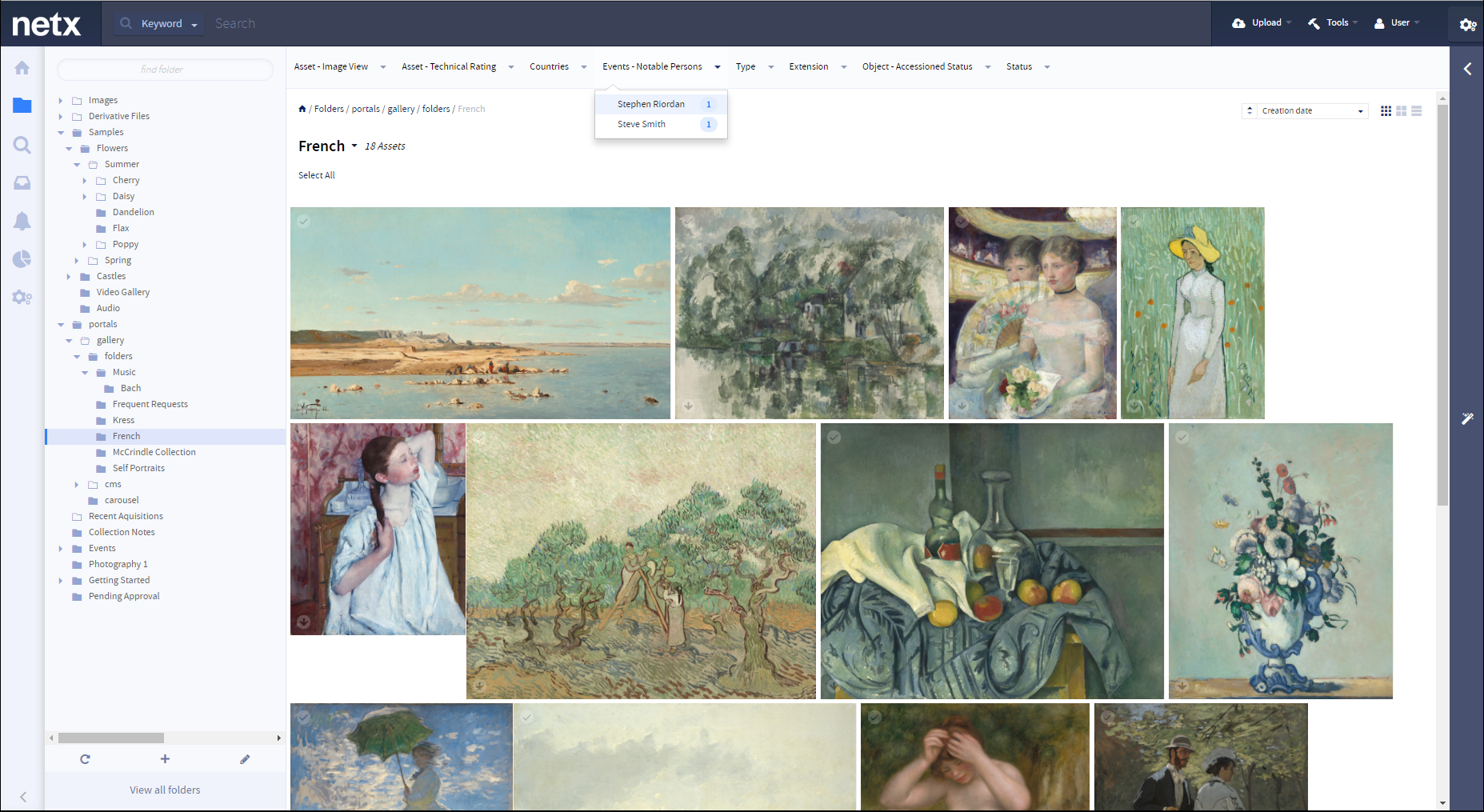Screen dimensions: 1484x812
Task: Select the flower vase painting checkbox
Action: 1182,437
